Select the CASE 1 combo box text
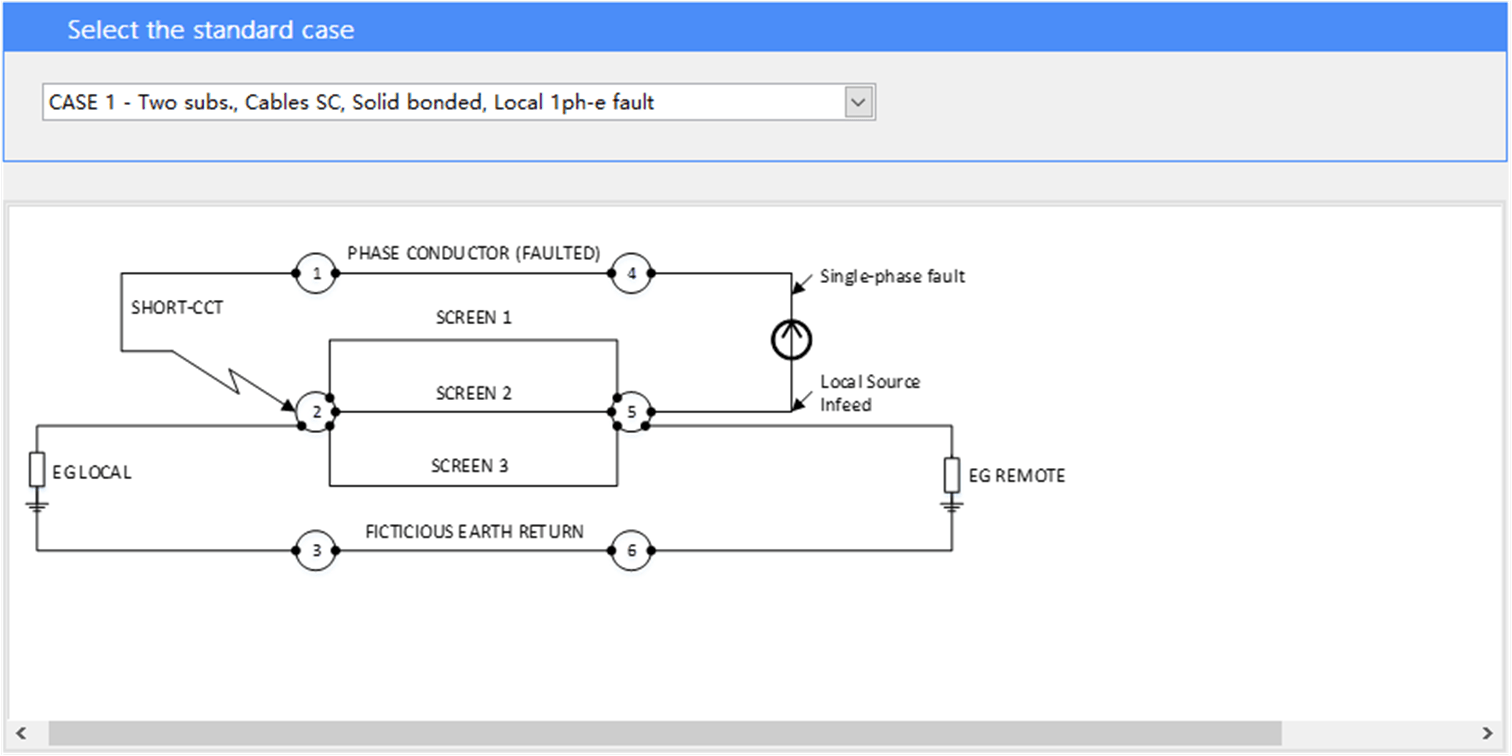 (350, 101)
